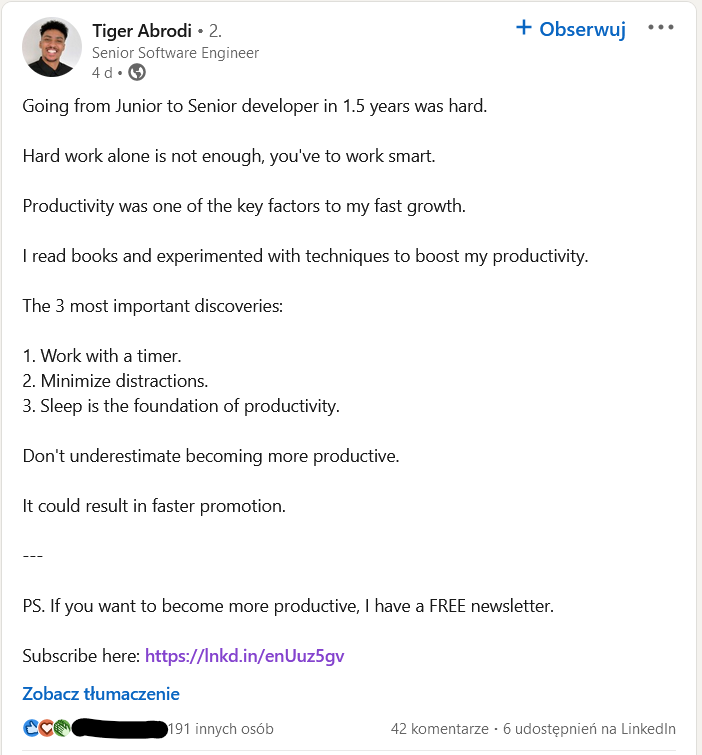Click the post's first line about Junior to Senior
Viewport: 702px width, 755px height.
255,106
